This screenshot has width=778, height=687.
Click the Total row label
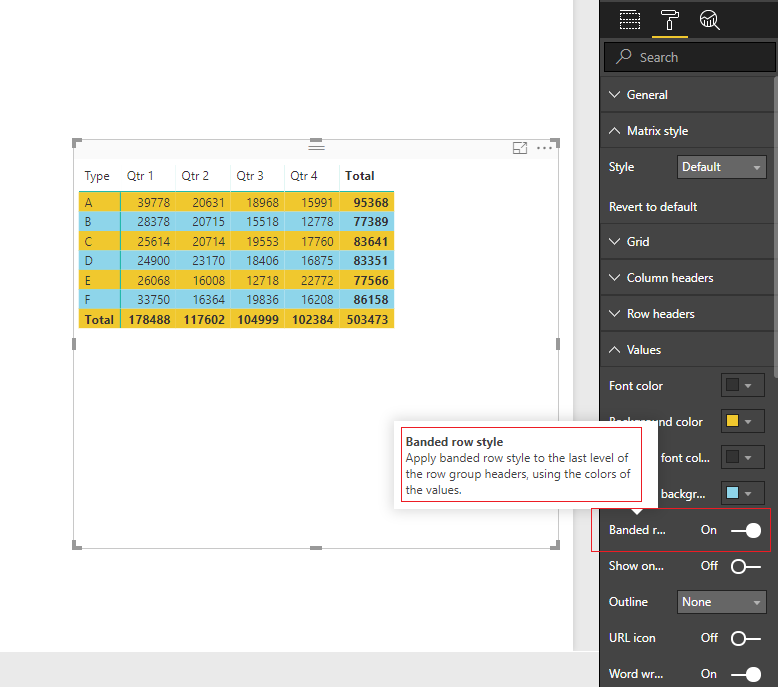(x=99, y=319)
